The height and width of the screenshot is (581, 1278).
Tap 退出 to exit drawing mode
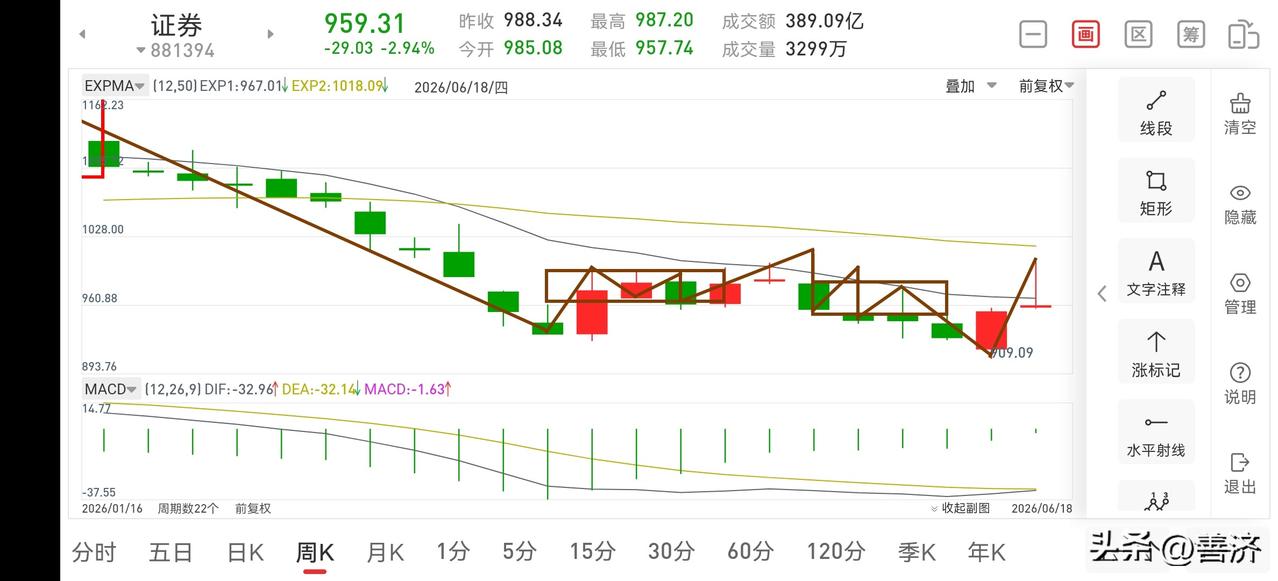click(x=1240, y=473)
